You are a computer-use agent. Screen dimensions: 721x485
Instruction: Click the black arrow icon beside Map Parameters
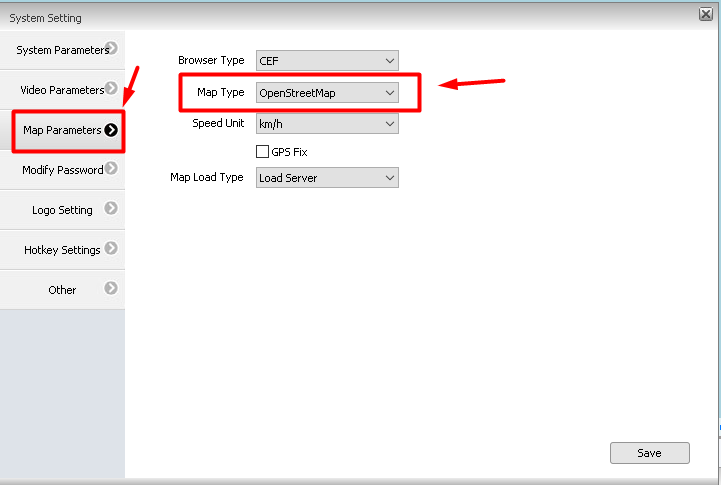(111, 130)
